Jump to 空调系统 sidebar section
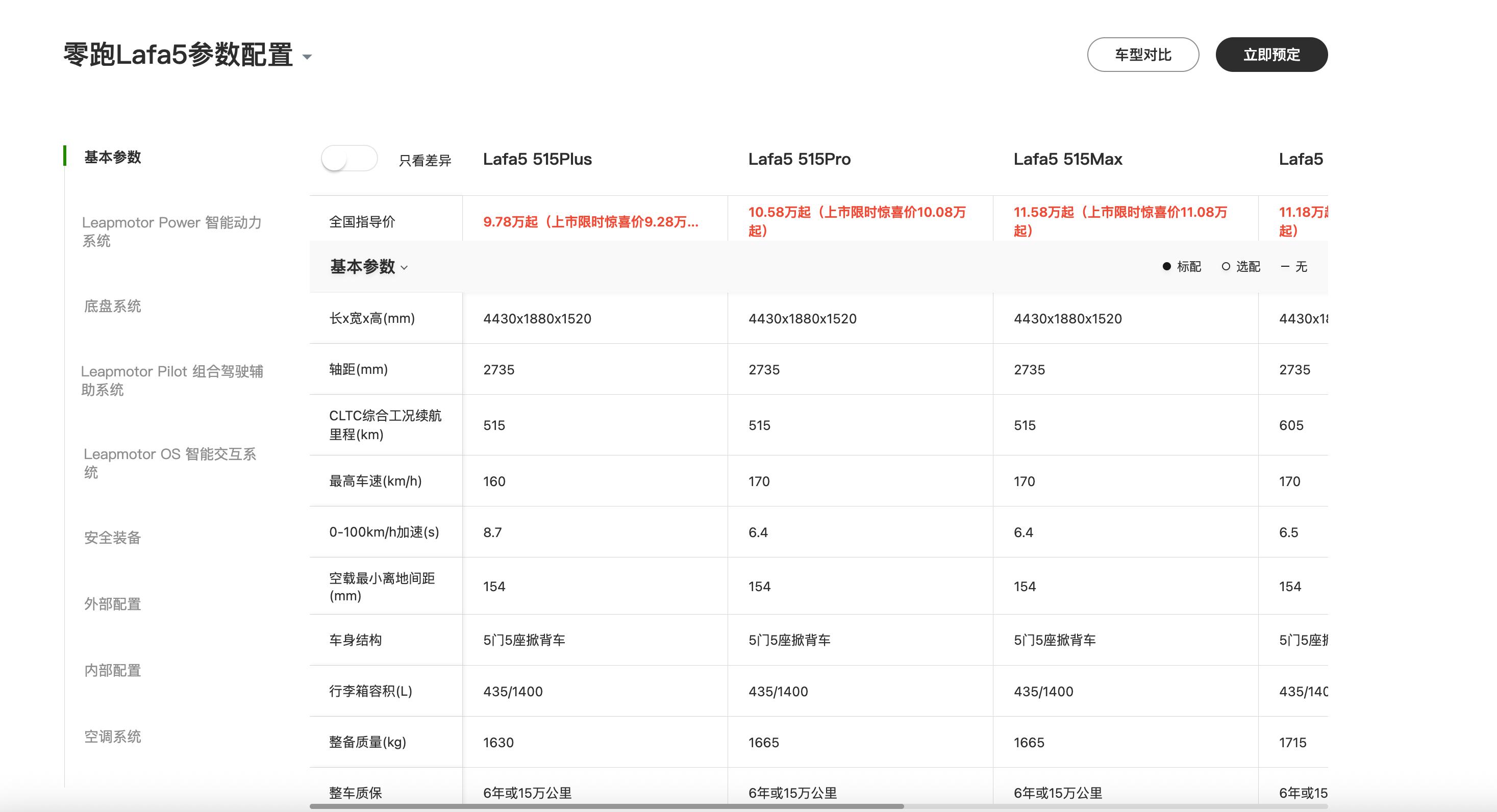Screen dimensions: 1497x812 [x=113, y=737]
